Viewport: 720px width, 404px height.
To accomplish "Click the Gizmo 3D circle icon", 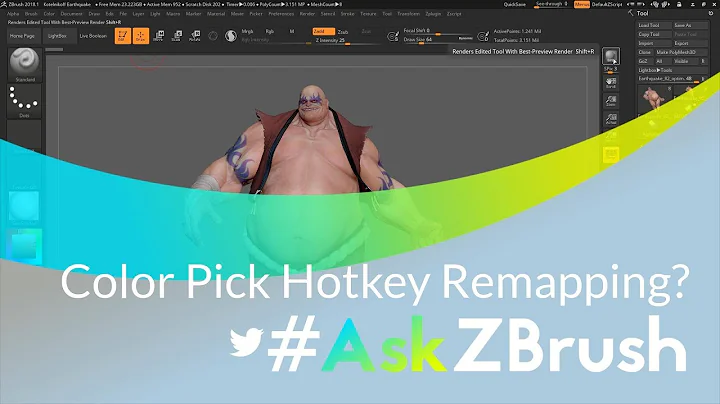I will tap(213, 36).
